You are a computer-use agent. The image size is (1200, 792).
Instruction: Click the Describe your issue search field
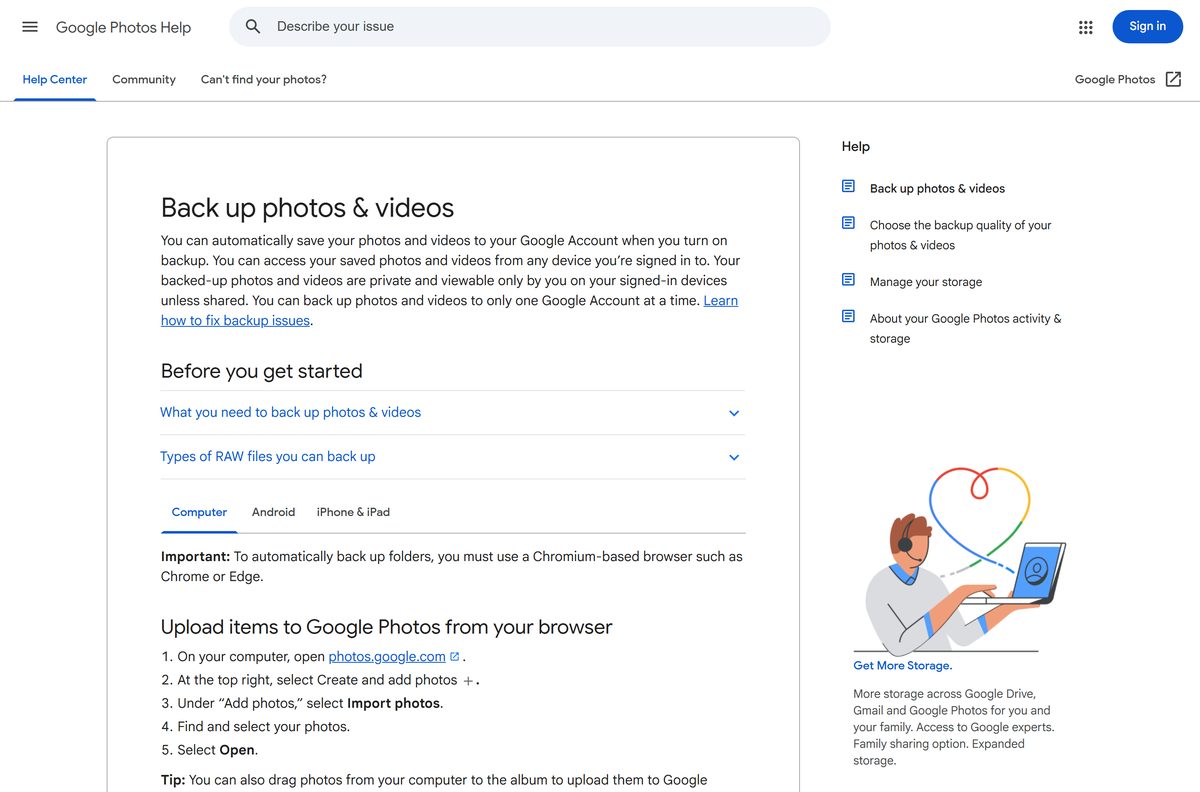[530, 27]
